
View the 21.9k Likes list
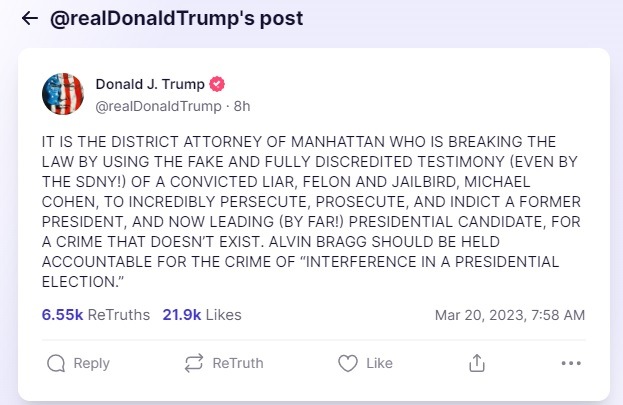tap(200, 315)
